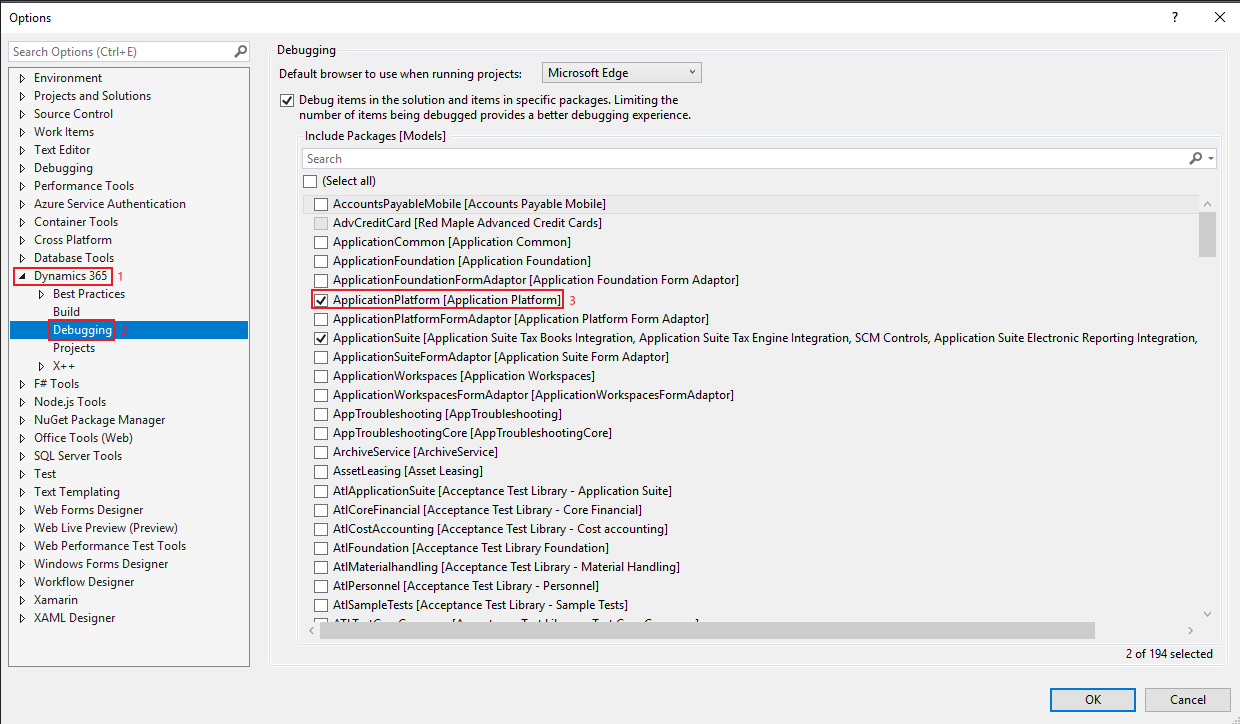This screenshot has height=724, width=1240.
Task: Select Projects under Dynamics 365
Action: (x=74, y=348)
